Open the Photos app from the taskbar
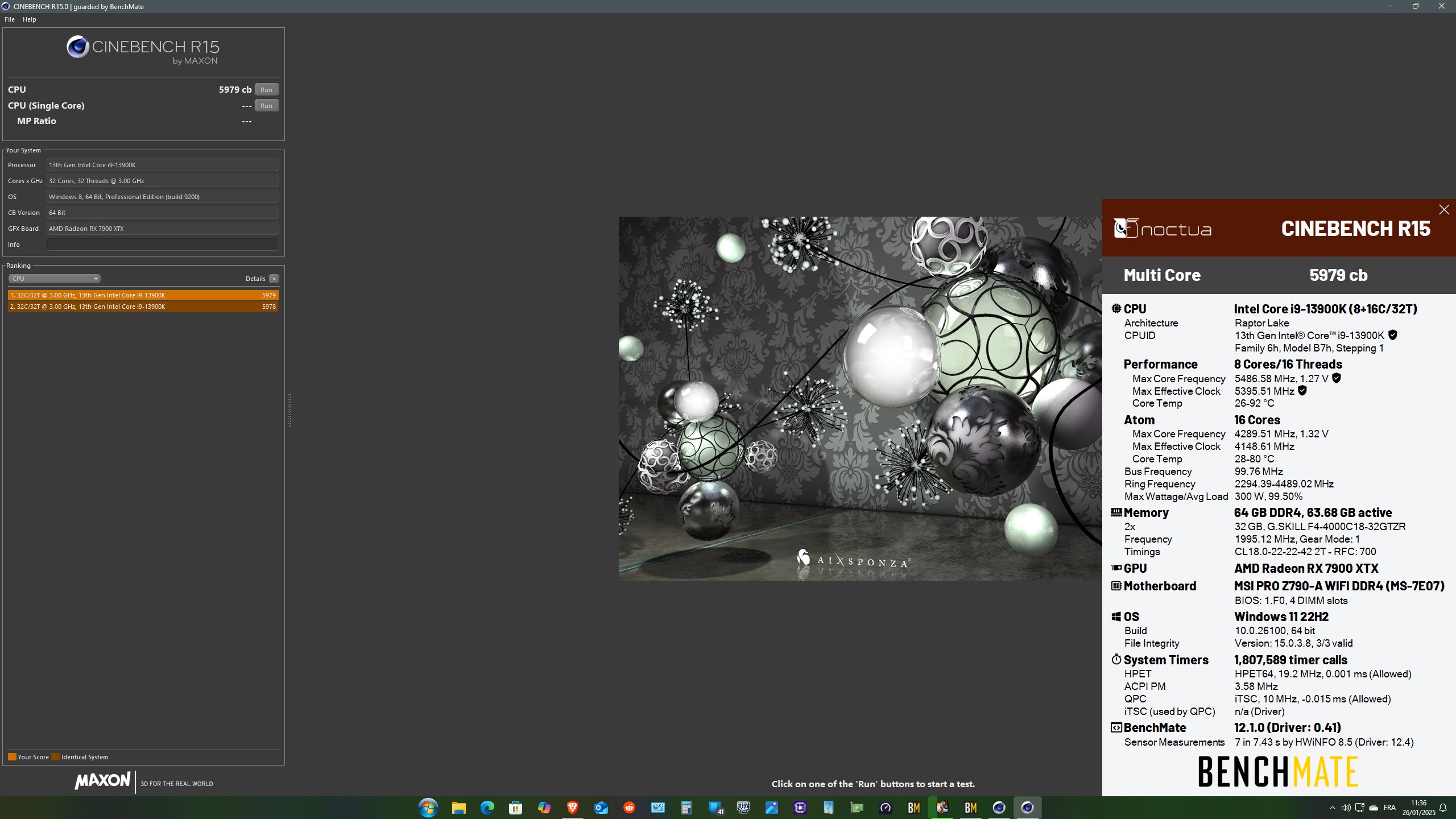The height and width of the screenshot is (819, 1456). click(x=772, y=808)
